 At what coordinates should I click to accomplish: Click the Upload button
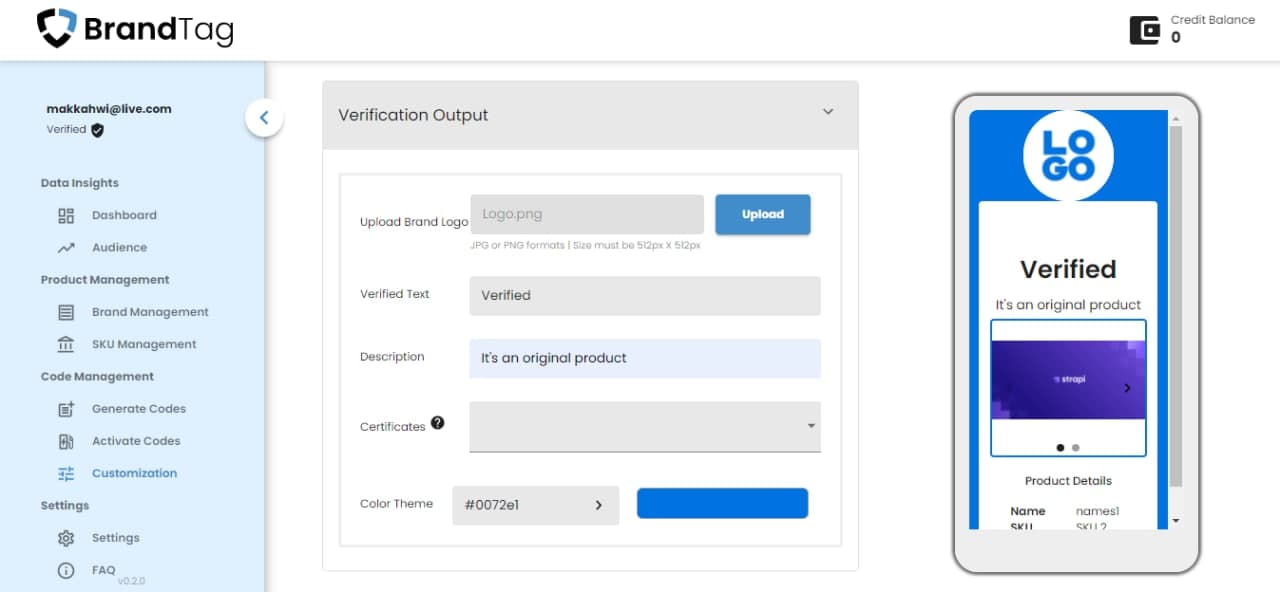pyautogui.click(x=763, y=215)
